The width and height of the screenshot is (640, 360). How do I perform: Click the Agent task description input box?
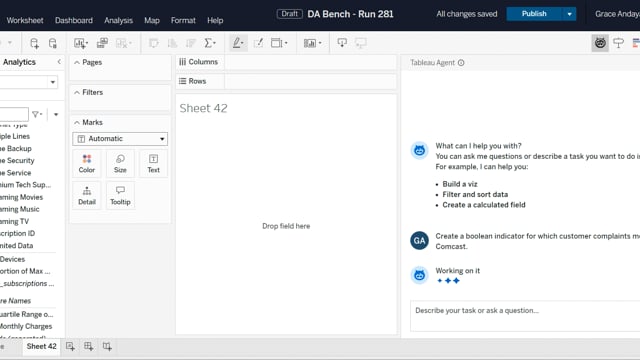click(x=525, y=316)
